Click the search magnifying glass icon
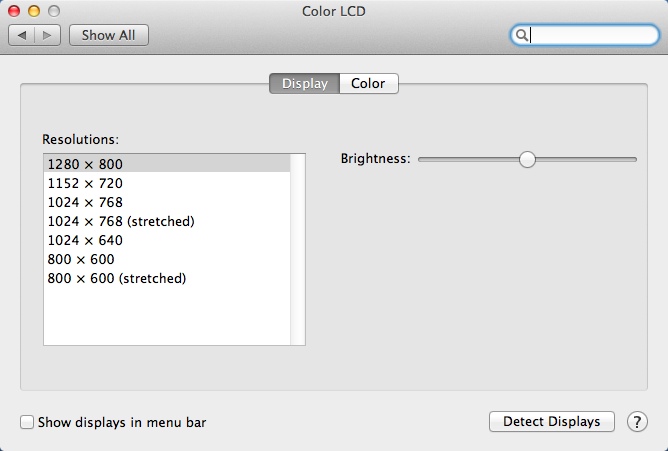Viewport: 668px width, 451px height. (521, 35)
